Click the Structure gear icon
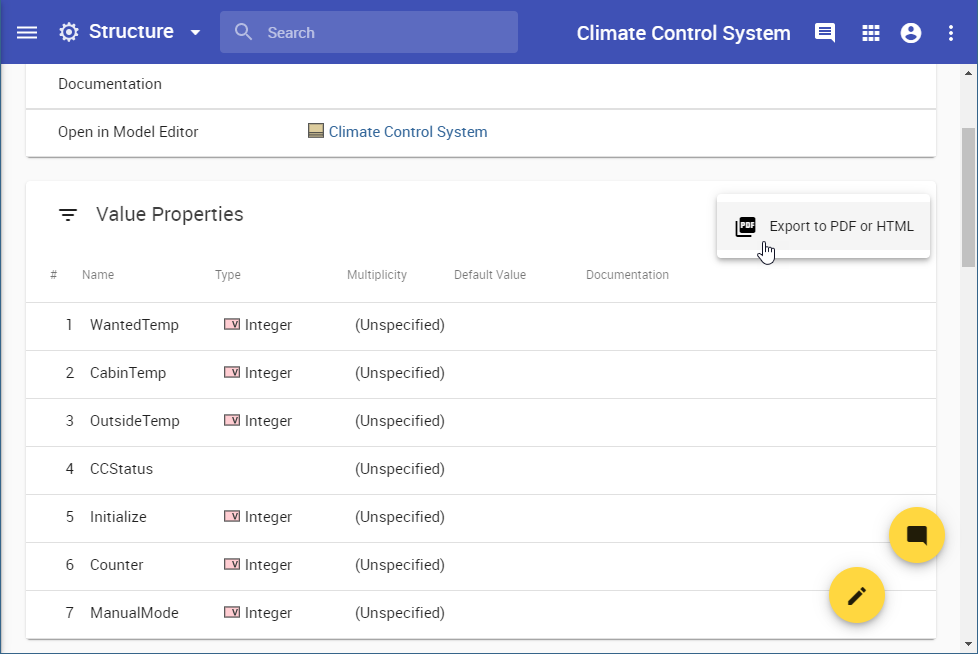The width and height of the screenshot is (978, 654). point(68,32)
